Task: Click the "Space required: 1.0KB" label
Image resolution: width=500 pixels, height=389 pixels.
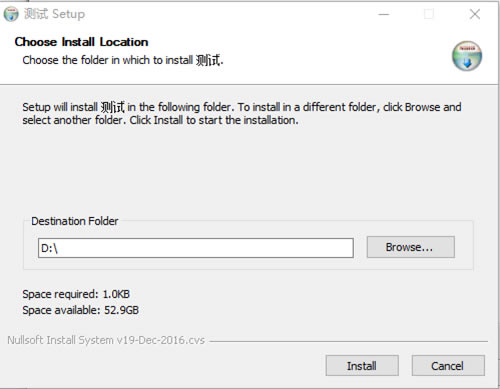Action: [x=76, y=294]
